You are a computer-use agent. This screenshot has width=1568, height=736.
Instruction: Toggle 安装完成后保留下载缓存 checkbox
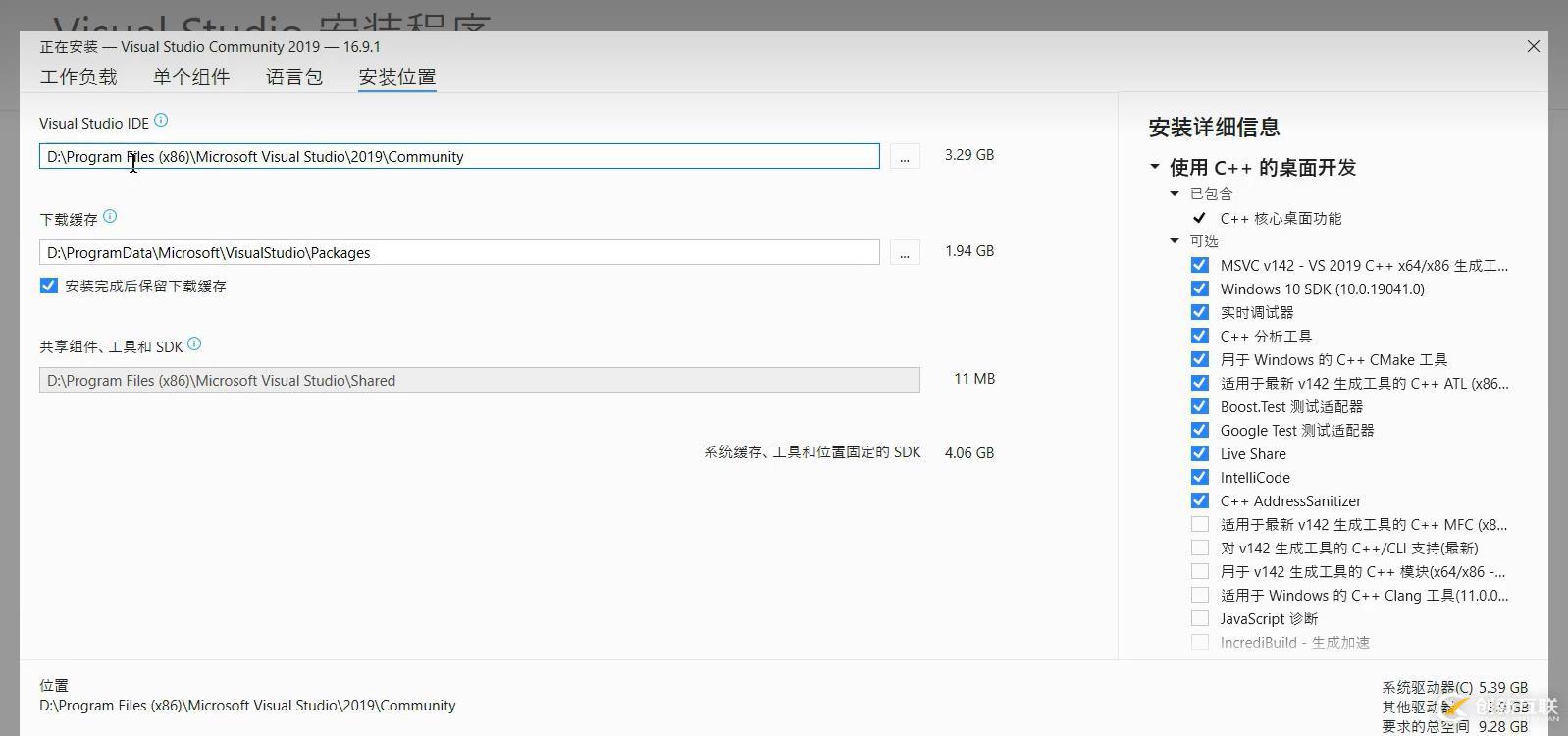point(48,286)
